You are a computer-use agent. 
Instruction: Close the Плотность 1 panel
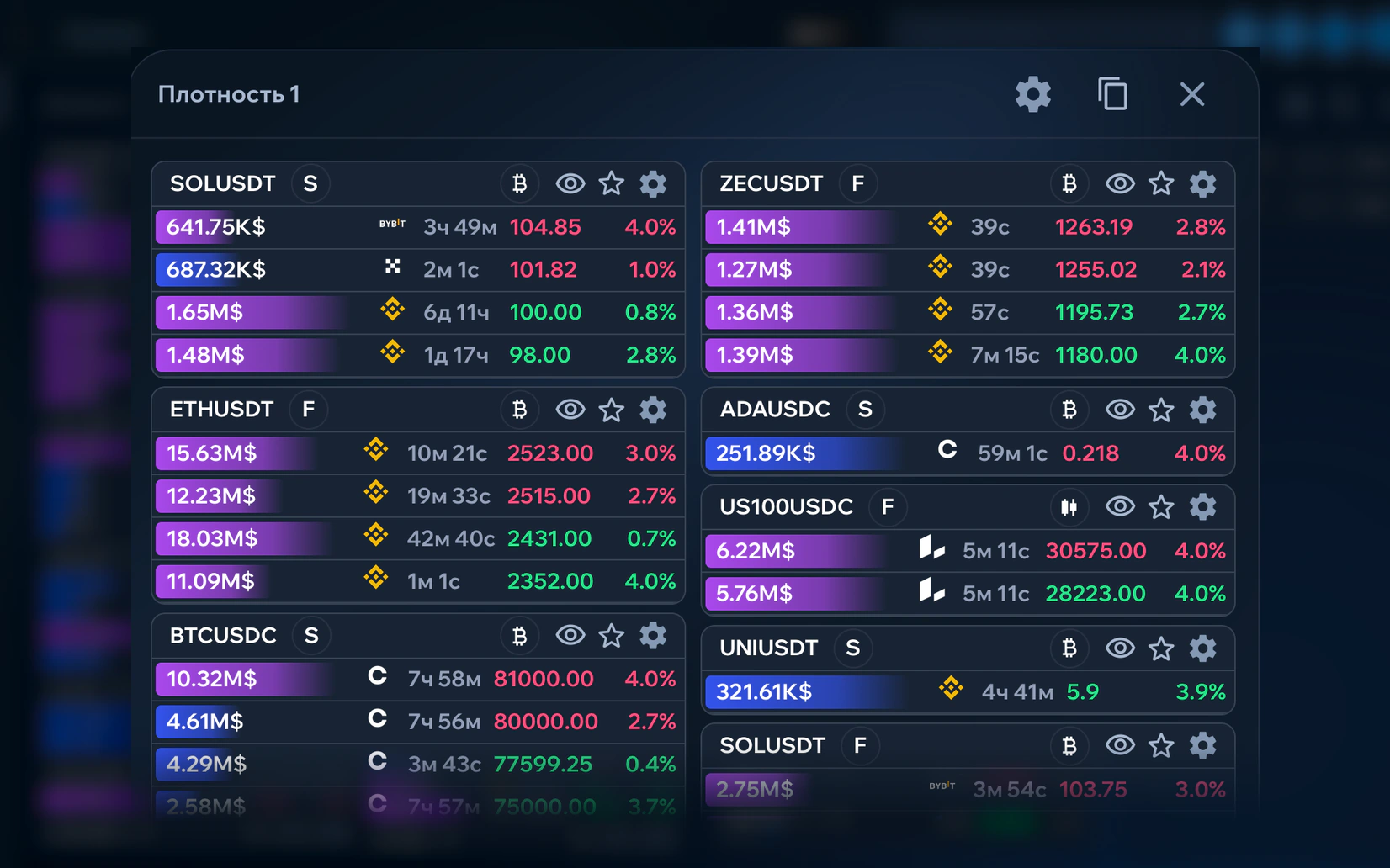[1191, 94]
